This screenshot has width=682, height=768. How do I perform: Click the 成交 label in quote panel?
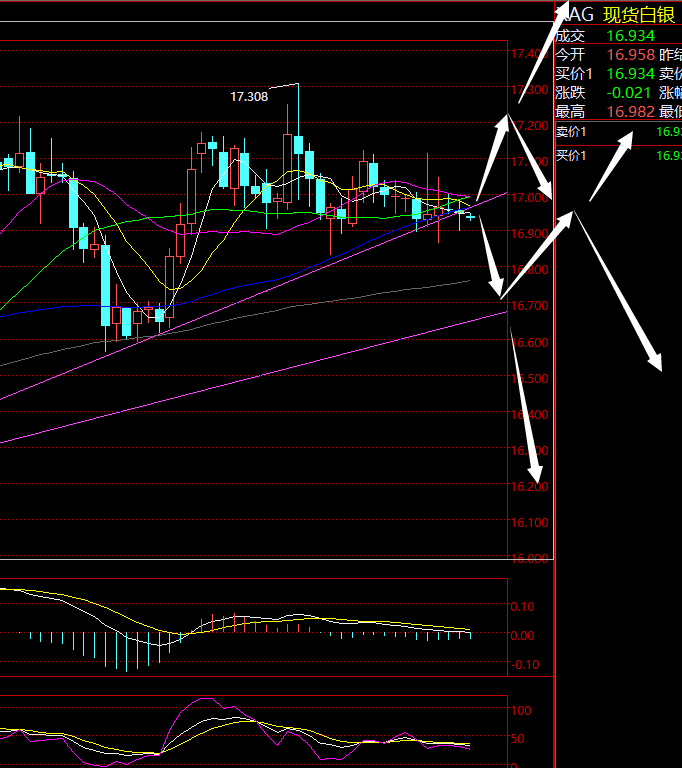coord(570,36)
